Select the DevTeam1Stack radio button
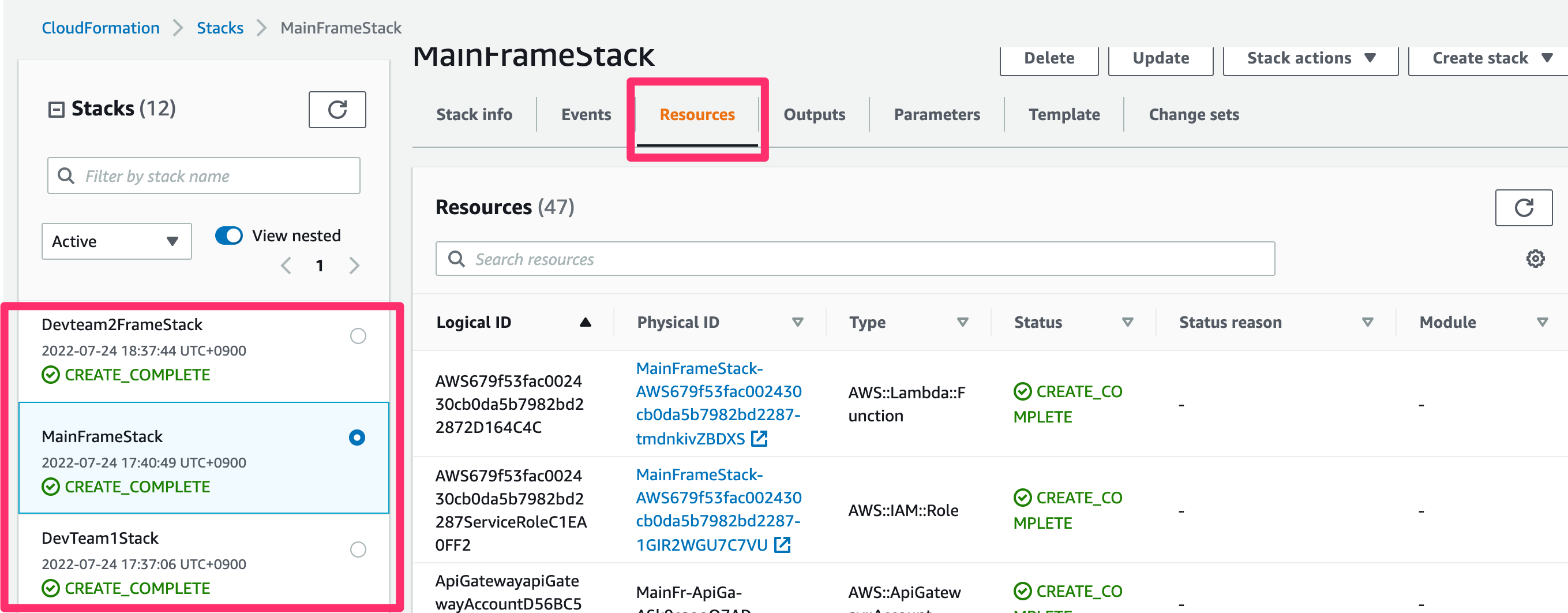Screen dimensions: 1568x613 click(x=358, y=550)
